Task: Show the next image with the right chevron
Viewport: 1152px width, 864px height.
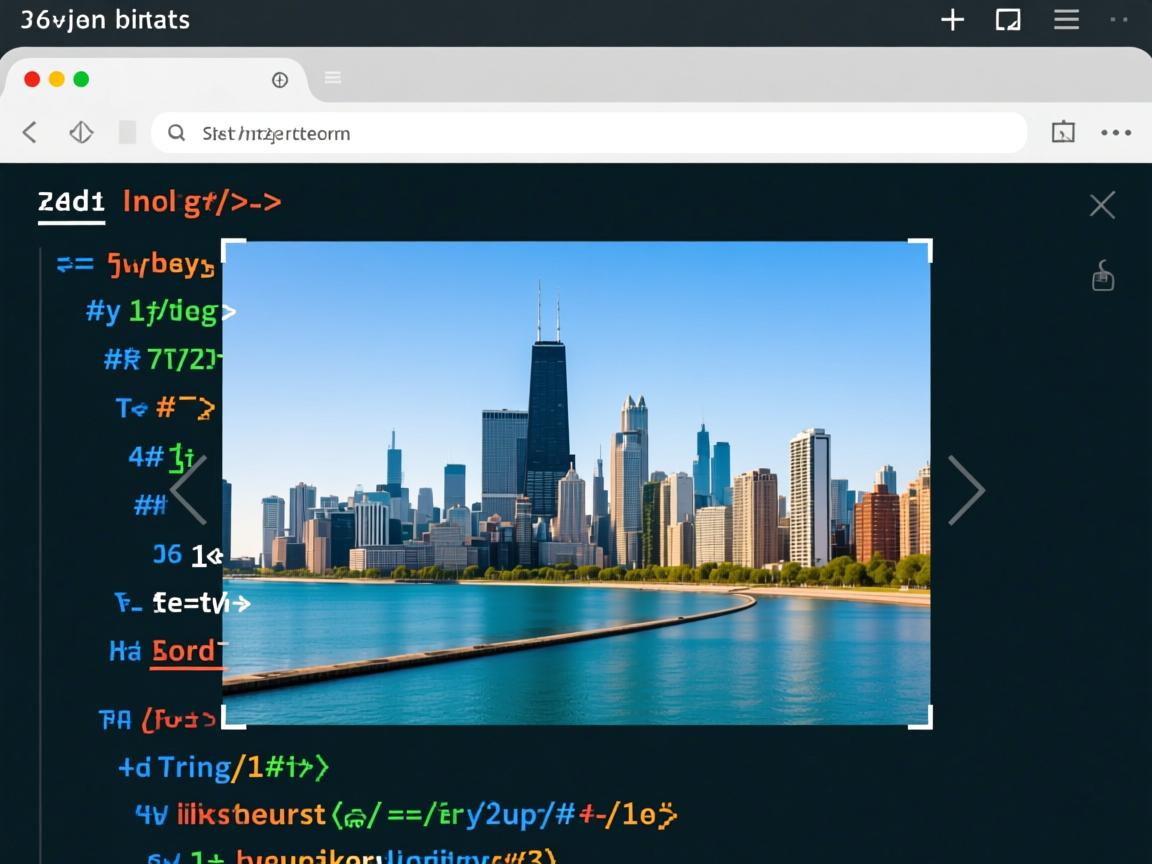Action: coord(965,490)
